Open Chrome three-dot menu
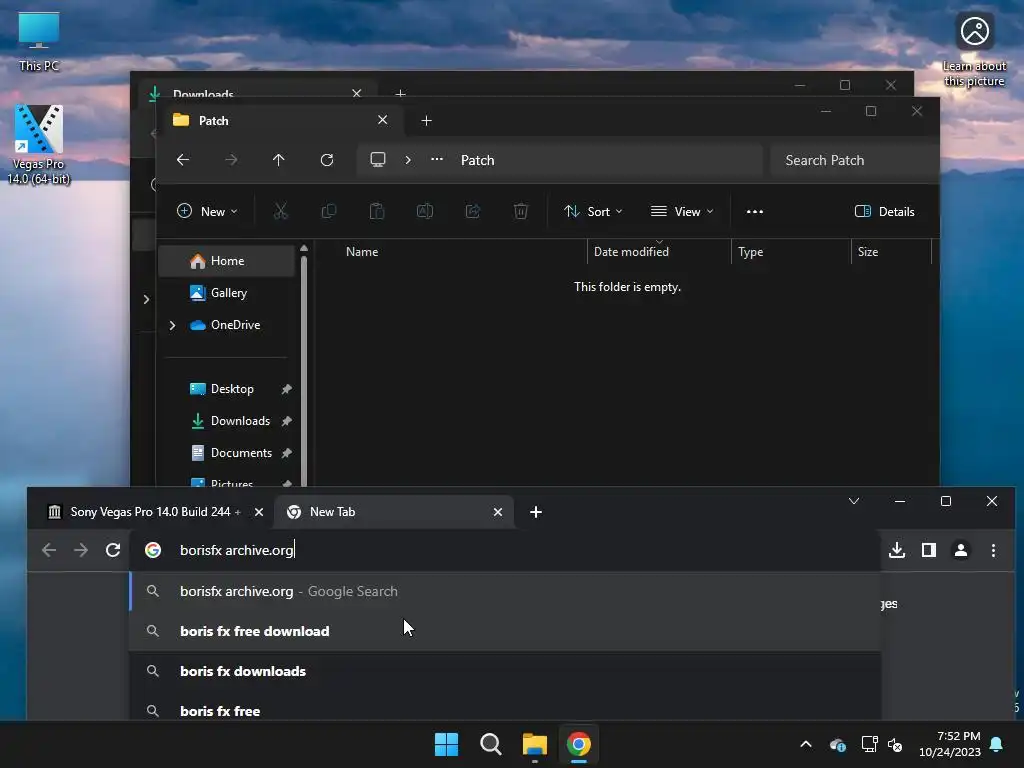The width and height of the screenshot is (1024, 768). [993, 551]
